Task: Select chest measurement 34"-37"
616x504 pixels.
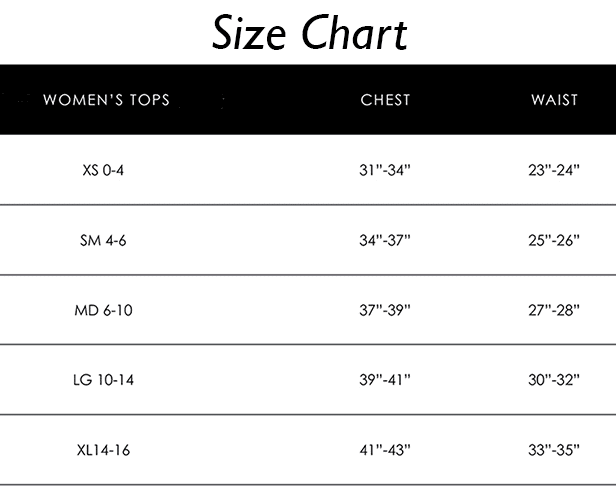Action: coord(385,240)
